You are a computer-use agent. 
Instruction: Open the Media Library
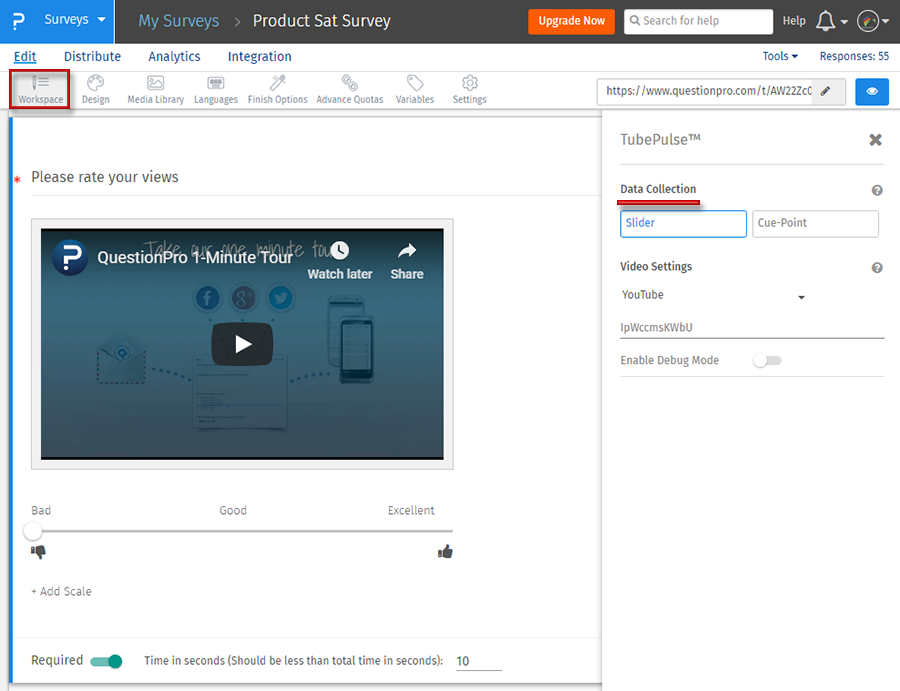click(155, 90)
